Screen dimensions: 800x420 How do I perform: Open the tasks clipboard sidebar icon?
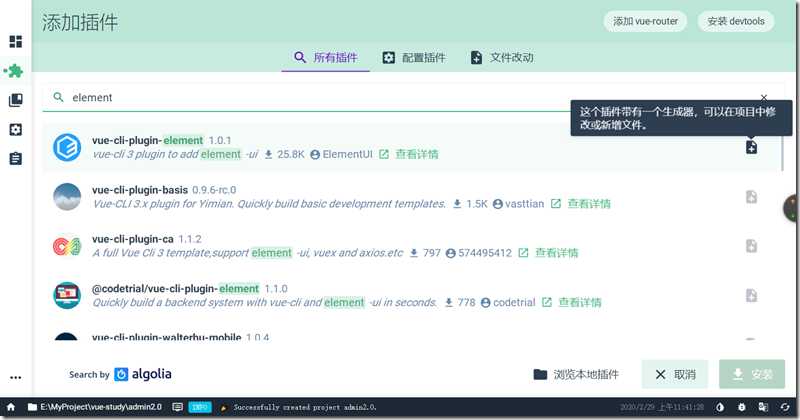(16, 159)
